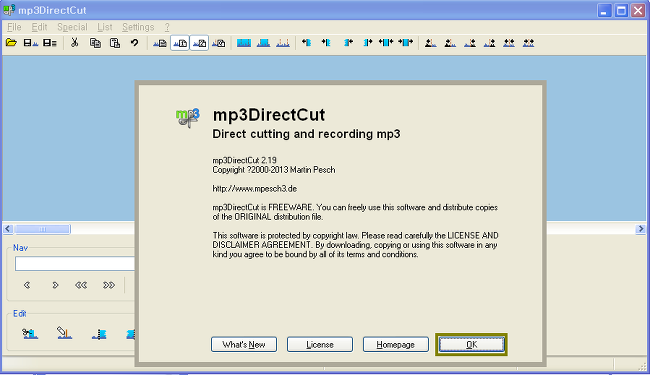Click the double left chevron rewind in Nav
The width and height of the screenshot is (650, 375).
point(81,285)
